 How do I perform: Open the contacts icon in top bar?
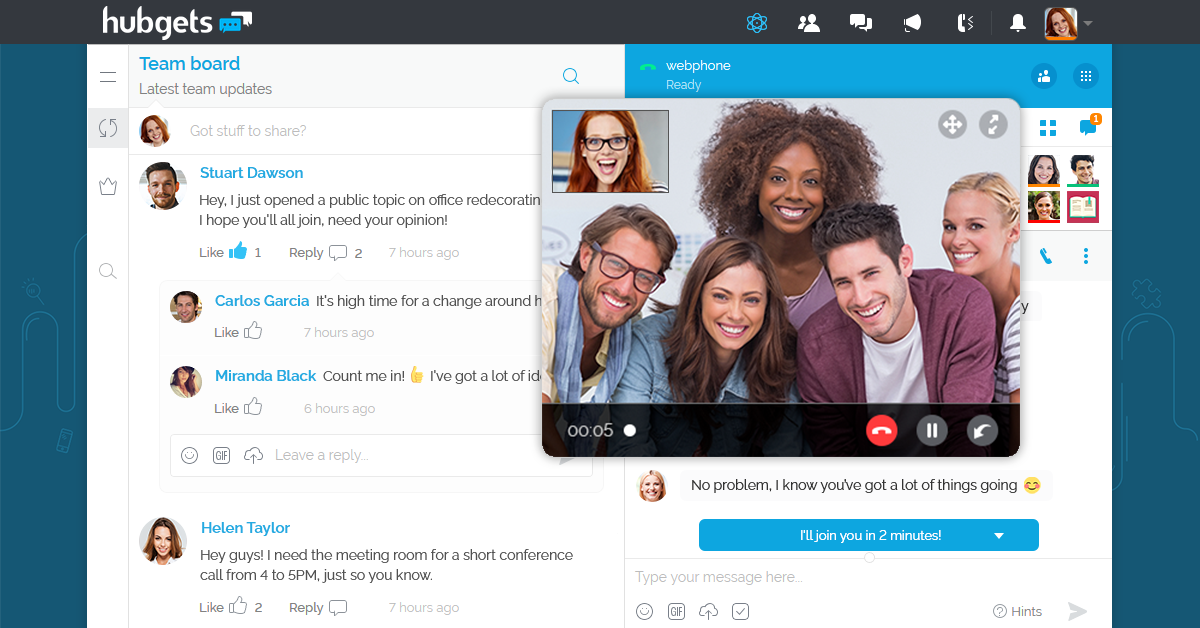809,23
